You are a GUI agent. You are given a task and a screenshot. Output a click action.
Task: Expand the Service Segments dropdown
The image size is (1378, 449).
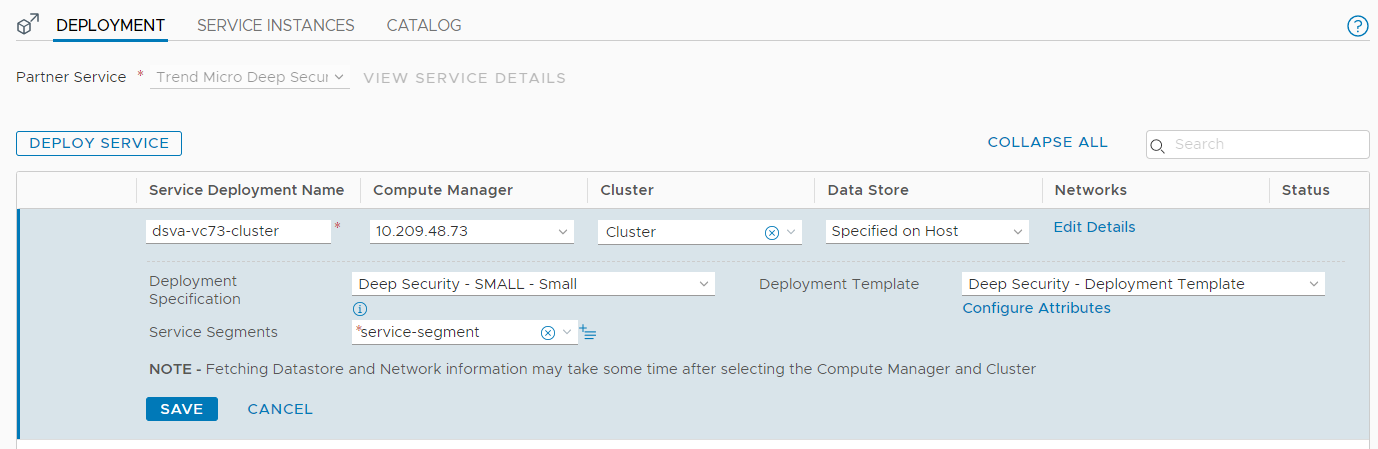click(x=567, y=332)
